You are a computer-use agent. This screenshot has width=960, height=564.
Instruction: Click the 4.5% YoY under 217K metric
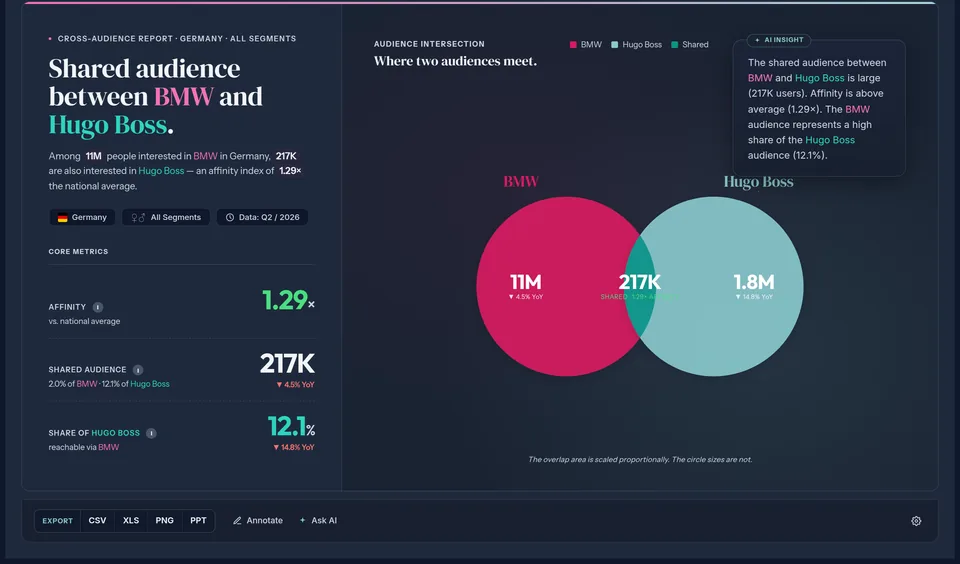(295, 385)
